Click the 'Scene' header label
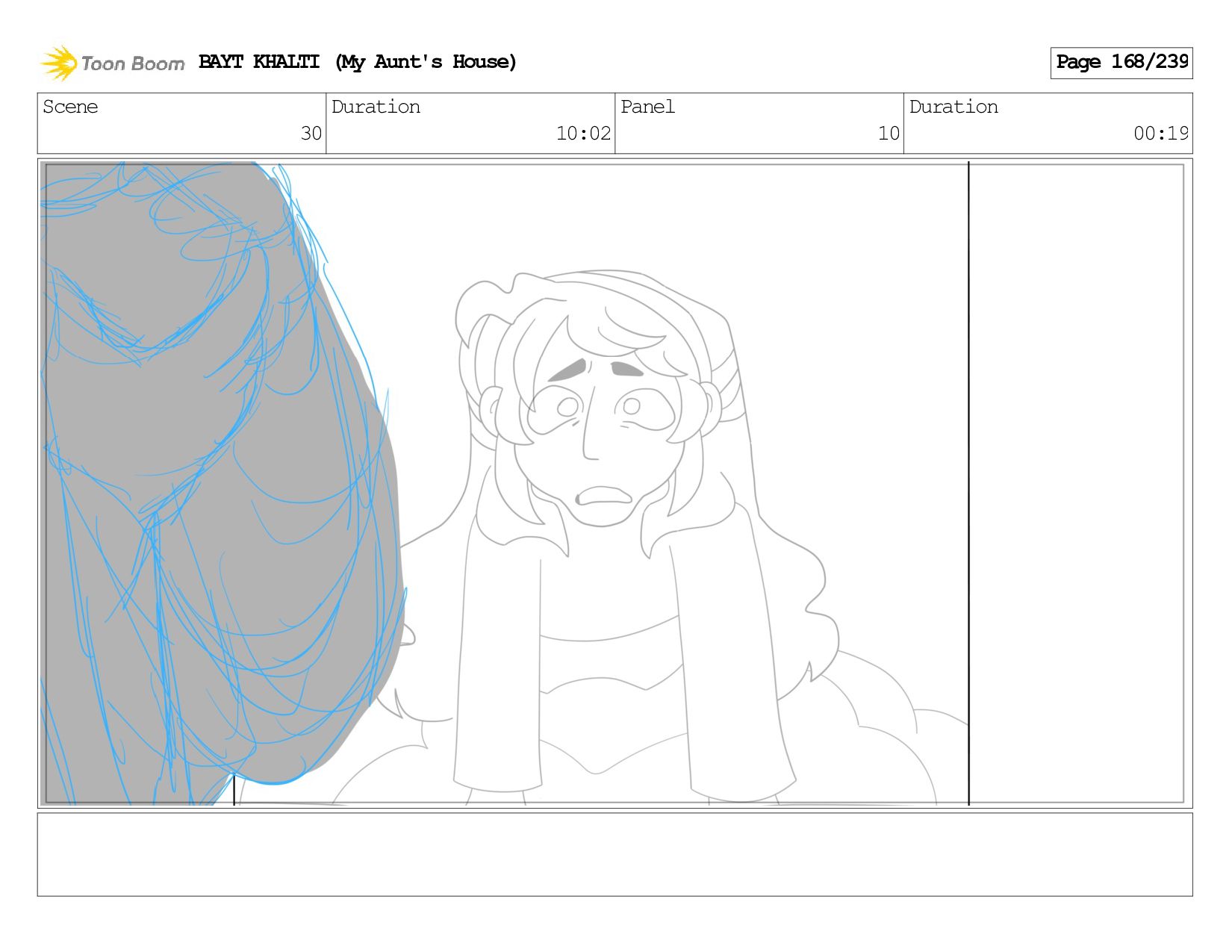The width and height of the screenshot is (1232, 952). coord(70,107)
